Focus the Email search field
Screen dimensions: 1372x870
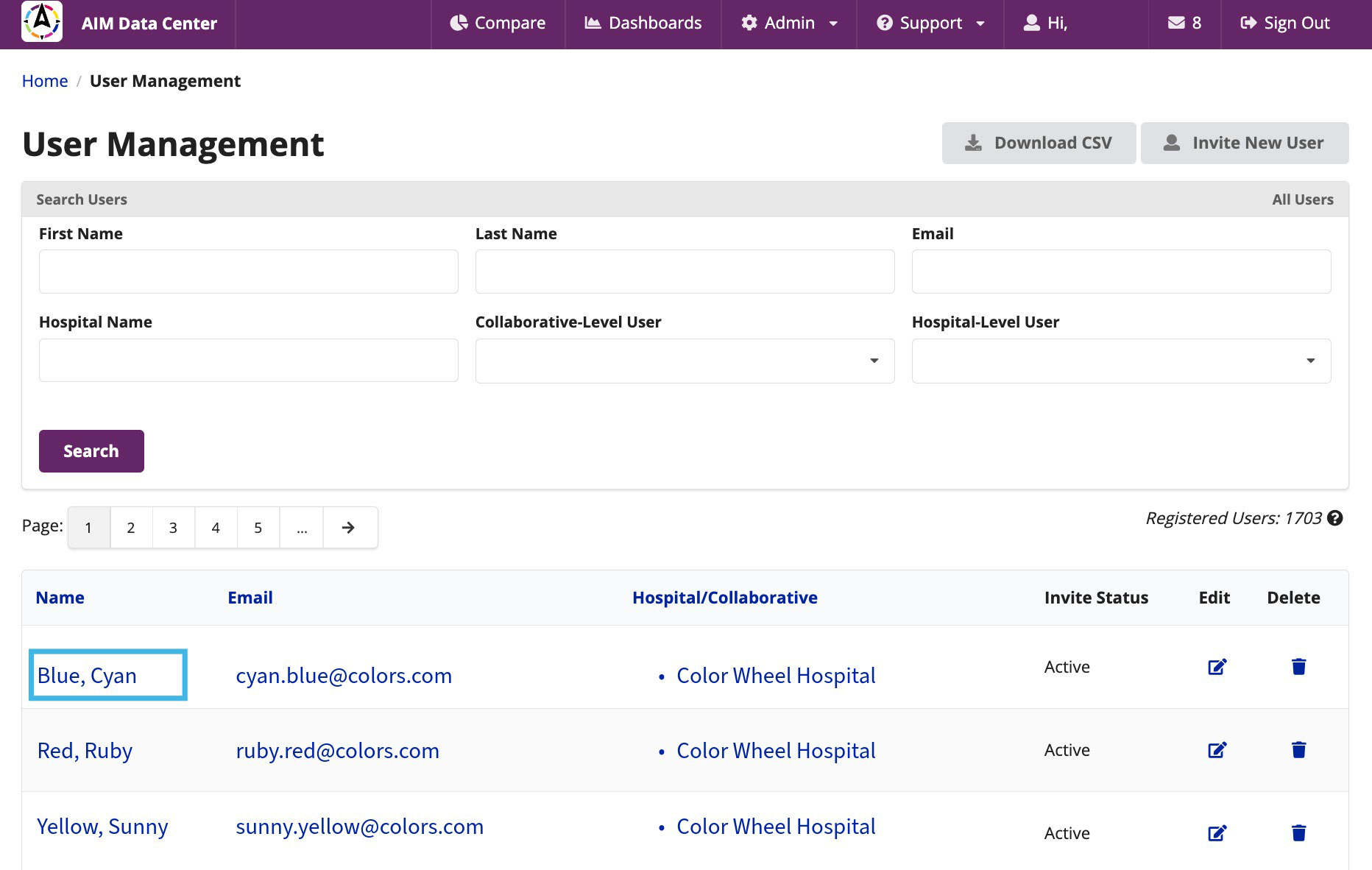click(x=1122, y=272)
